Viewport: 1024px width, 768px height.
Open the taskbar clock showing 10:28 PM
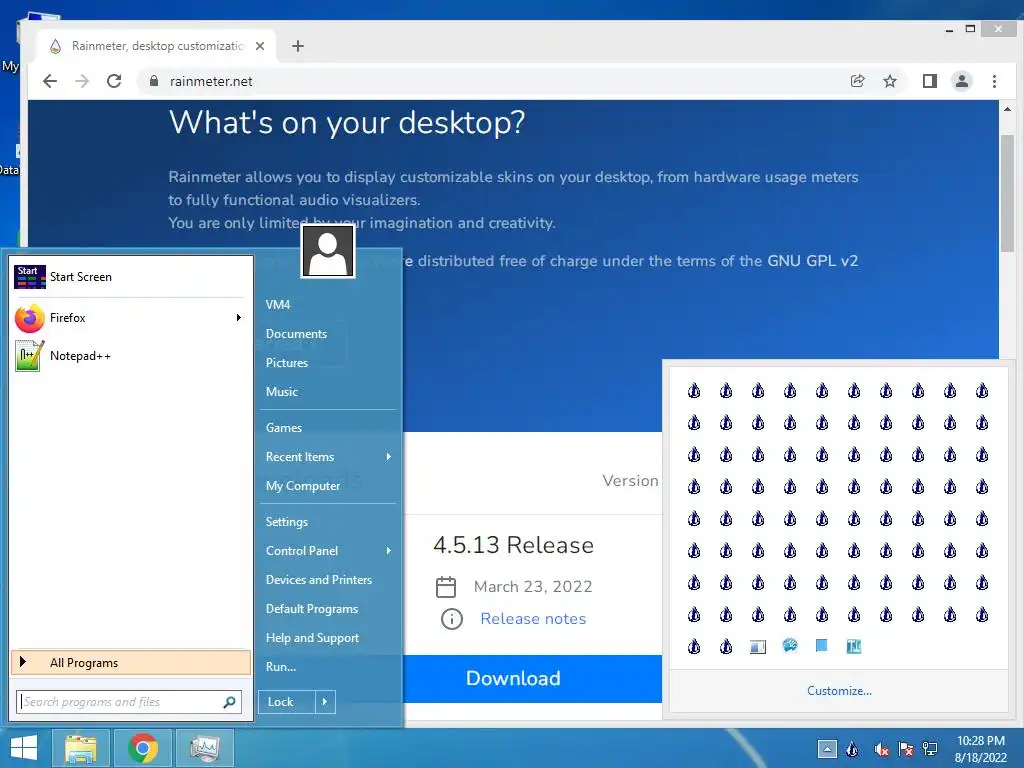[x=980, y=749]
